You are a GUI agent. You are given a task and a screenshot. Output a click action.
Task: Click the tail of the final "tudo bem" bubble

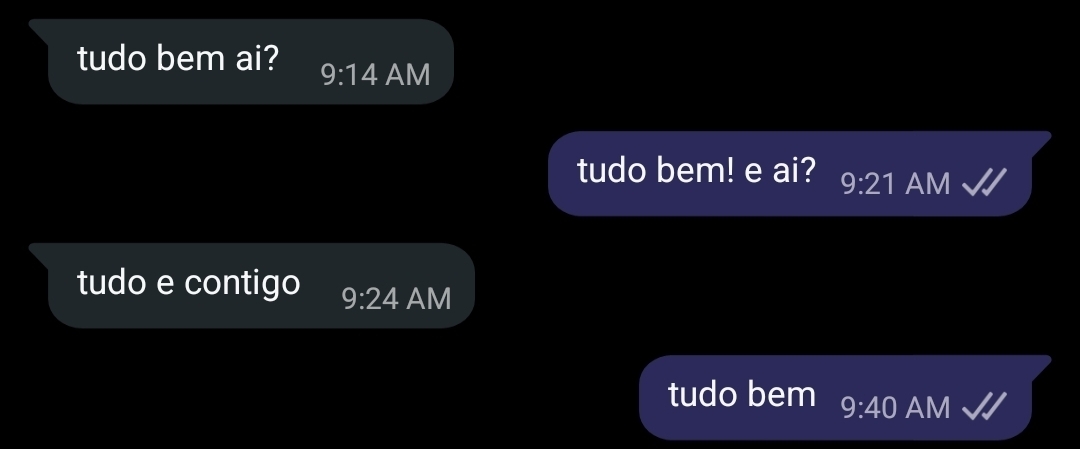pyautogui.click(x=1040, y=365)
